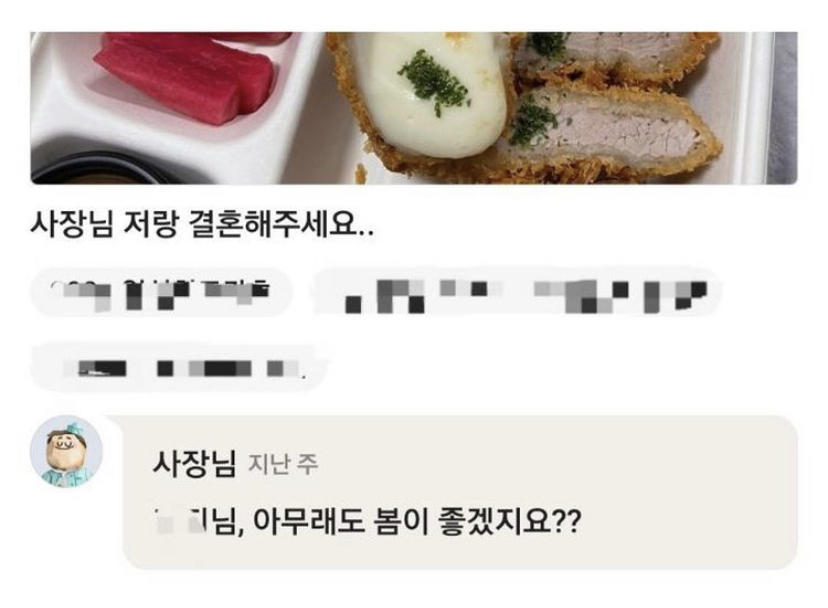The image size is (828, 608).
Task: Click the 사장님 name in the reply
Action: pyautogui.click(x=194, y=464)
